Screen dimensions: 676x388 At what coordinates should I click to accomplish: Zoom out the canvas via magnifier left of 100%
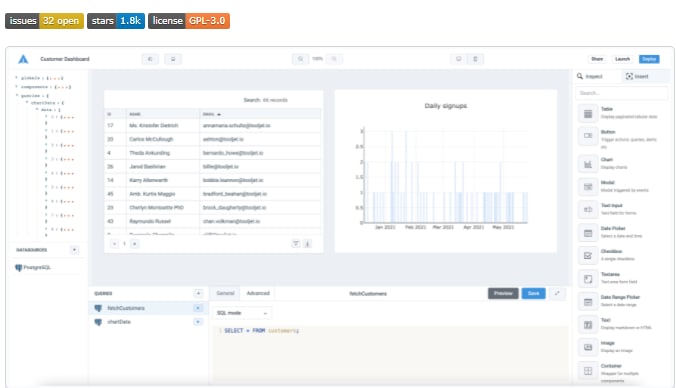300,59
